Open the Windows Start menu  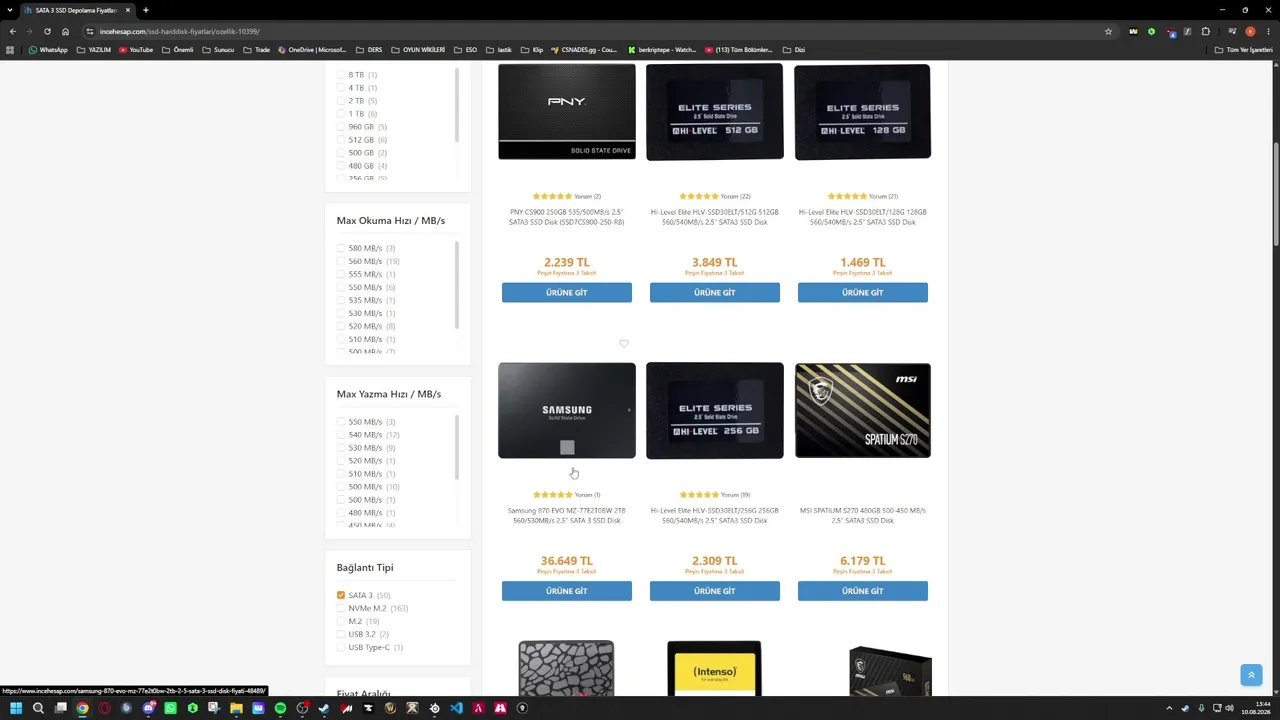coord(16,708)
